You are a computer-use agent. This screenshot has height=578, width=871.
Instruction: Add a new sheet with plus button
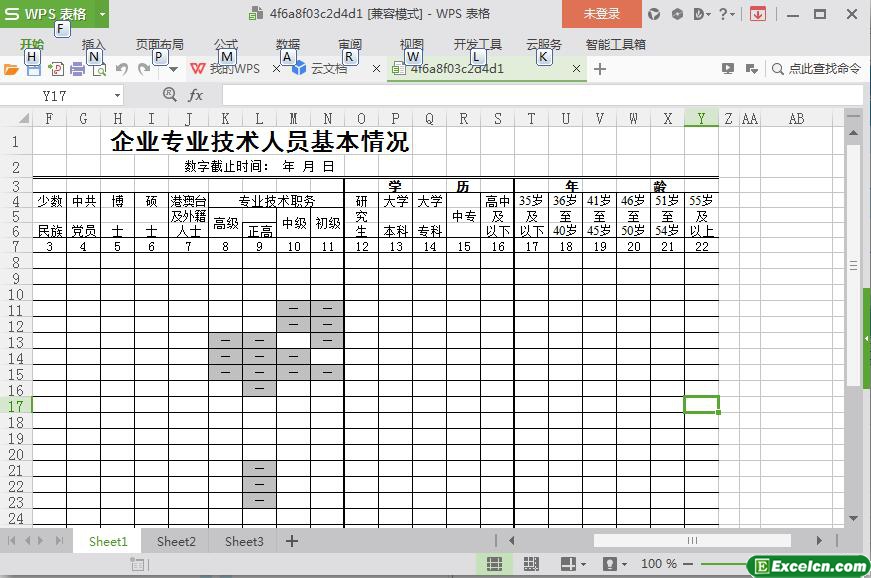coord(292,541)
